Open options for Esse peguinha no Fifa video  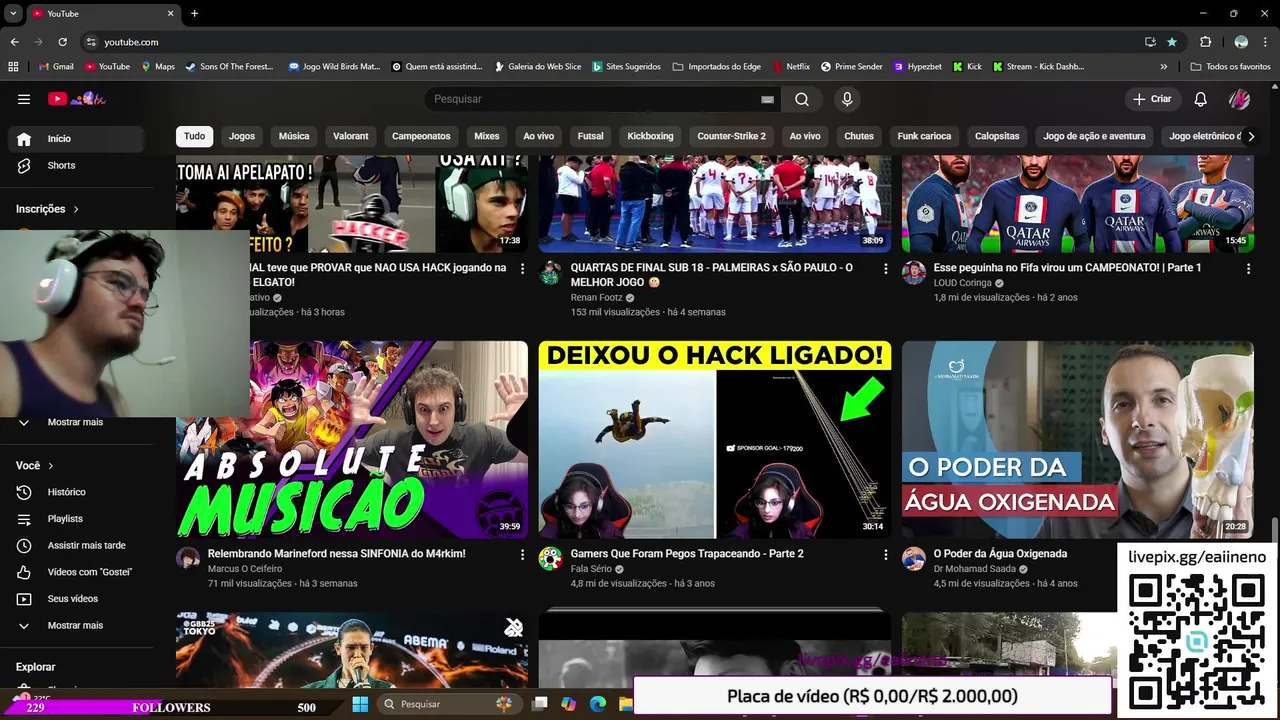click(x=1248, y=268)
